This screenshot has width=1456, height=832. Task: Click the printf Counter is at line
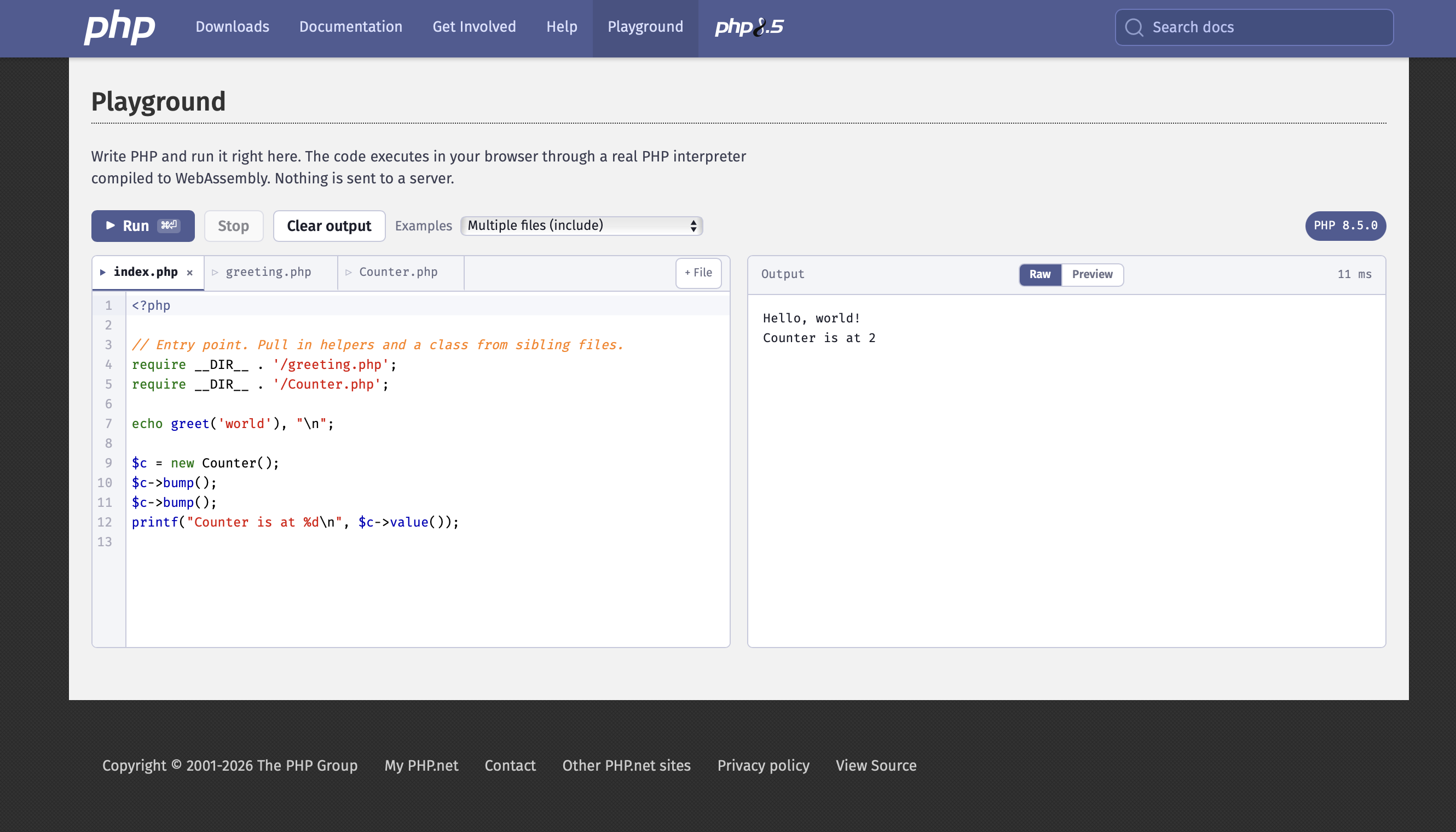(296, 522)
